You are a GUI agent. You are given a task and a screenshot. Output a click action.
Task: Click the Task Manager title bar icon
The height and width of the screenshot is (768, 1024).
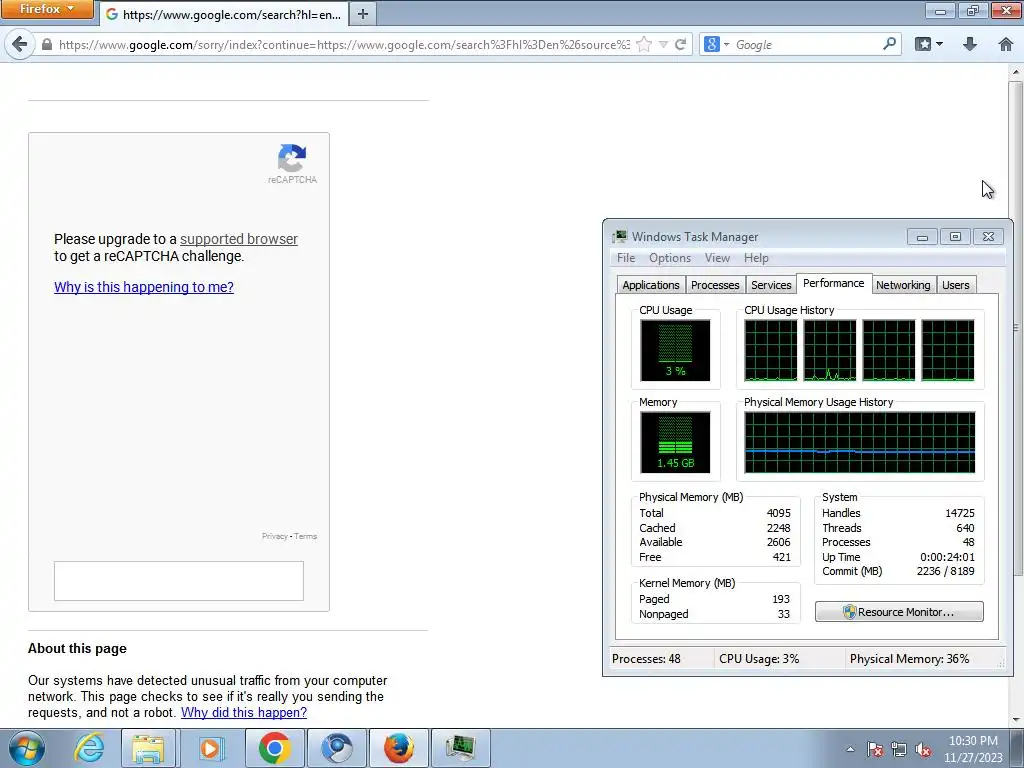(x=619, y=236)
